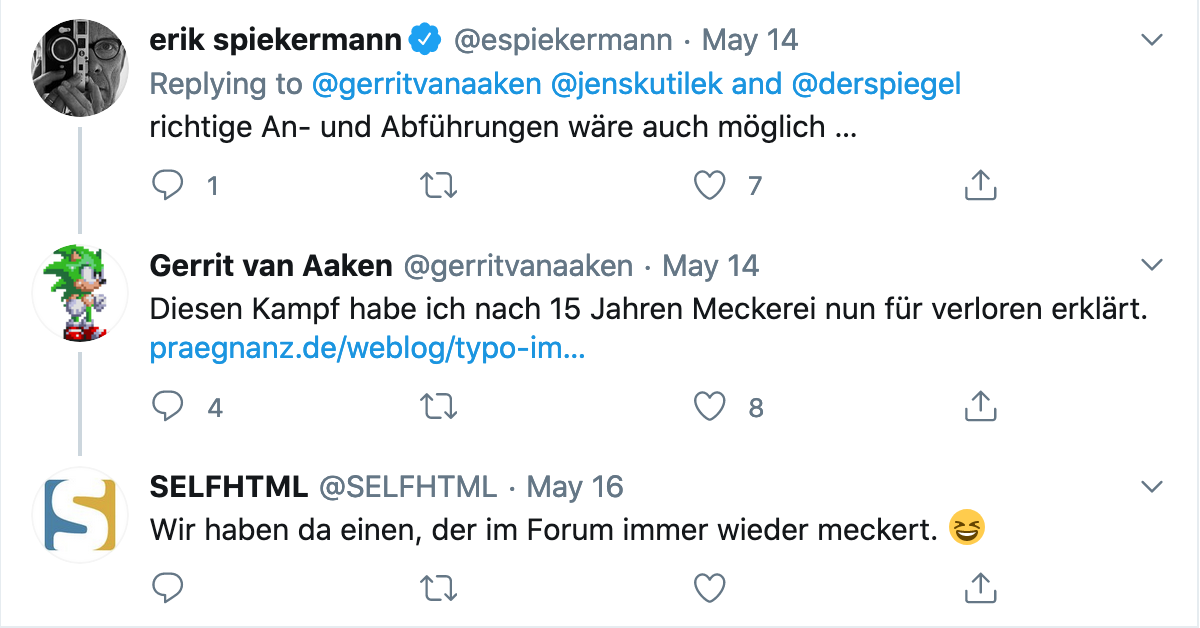Image resolution: width=1200 pixels, height=628 pixels.
Task: Open the @derspiegel mention link
Action: pyautogui.click(x=876, y=84)
